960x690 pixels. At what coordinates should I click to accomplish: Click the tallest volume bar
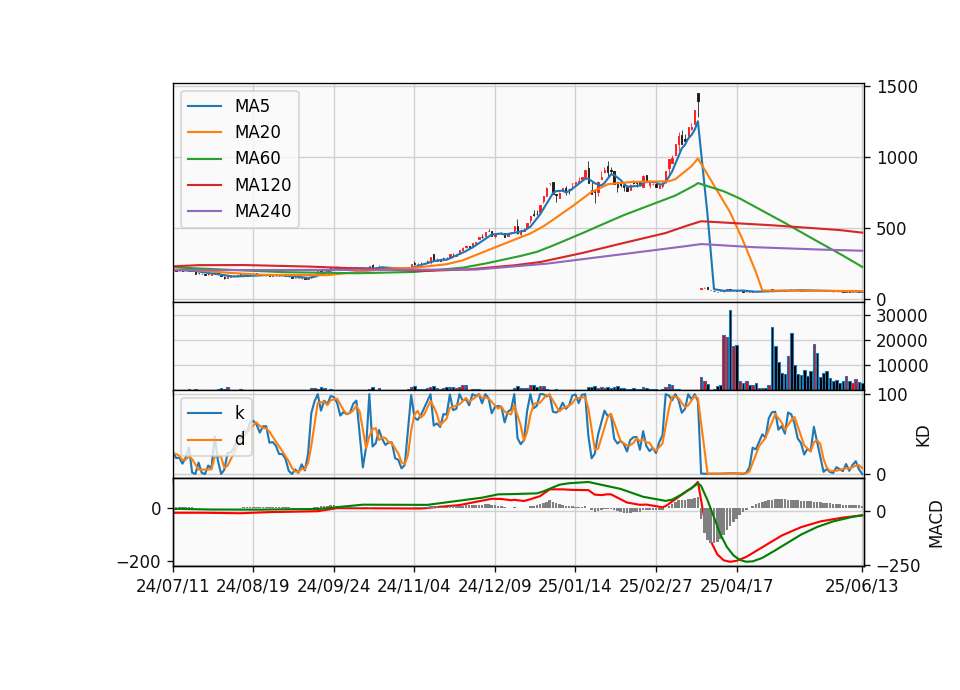pyautogui.click(x=730, y=350)
